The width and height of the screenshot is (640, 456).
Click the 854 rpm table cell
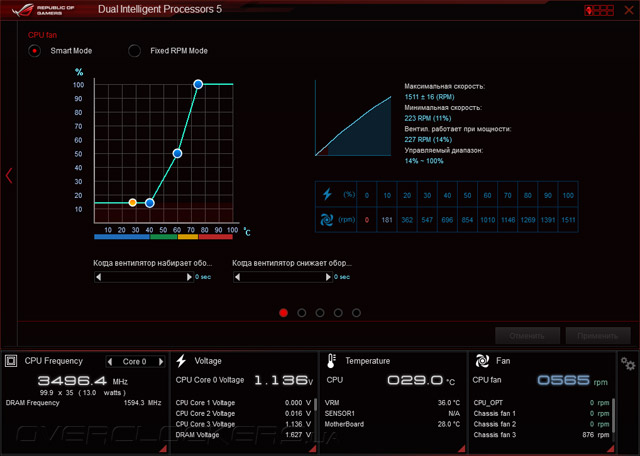(467, 220)
